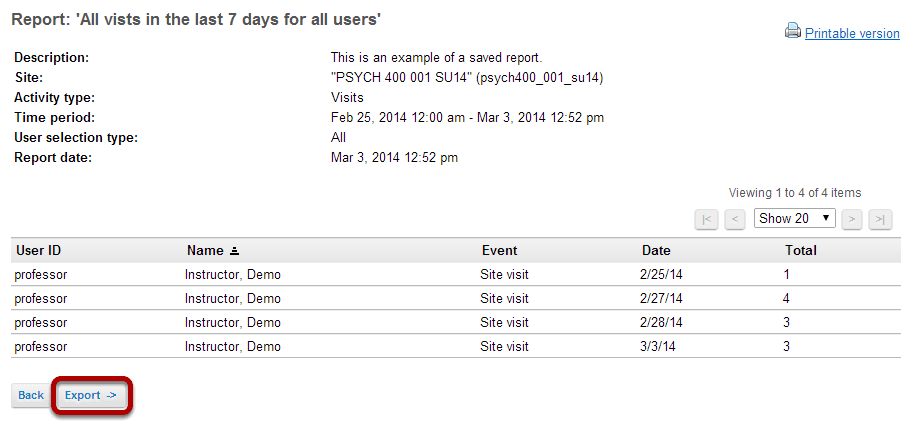Go to the previous page of results
The height and width of the screenshot is (428, 913).
[x=735, y=220]
